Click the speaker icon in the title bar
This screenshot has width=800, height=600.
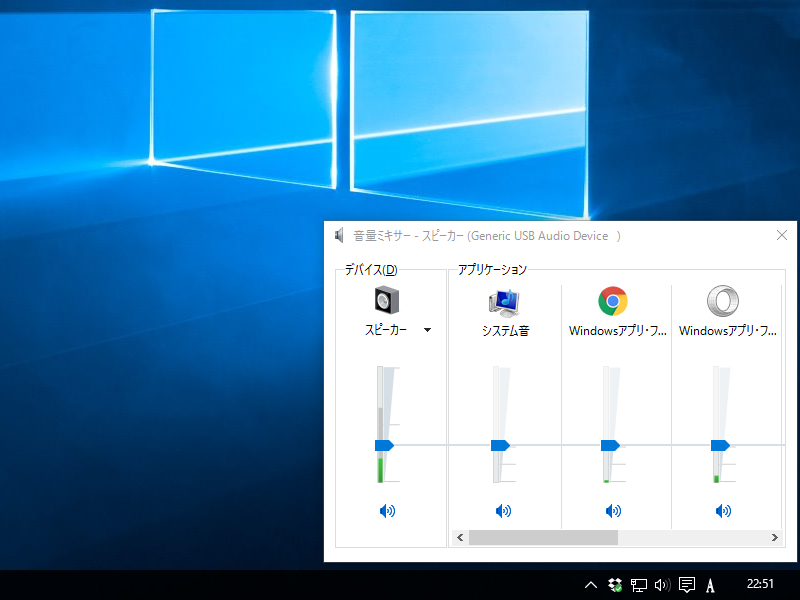pyautogui.click(x=338, y=235)
